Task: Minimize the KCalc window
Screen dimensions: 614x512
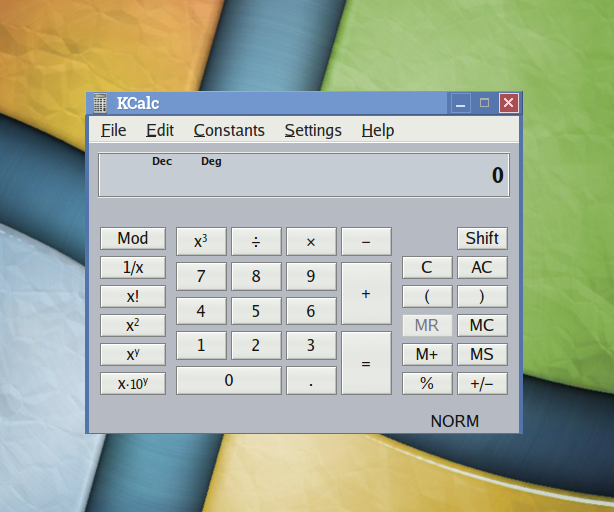Action: pos(460,103)
